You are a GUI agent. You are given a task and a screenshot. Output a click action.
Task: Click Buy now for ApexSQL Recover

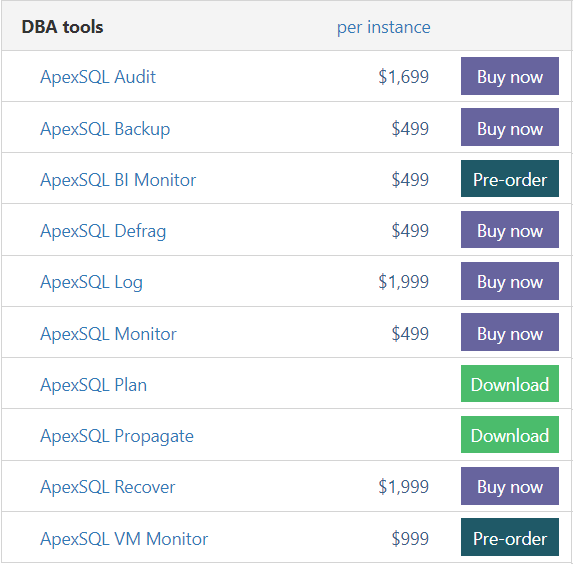pyautogui.click(x=510, y=486)
